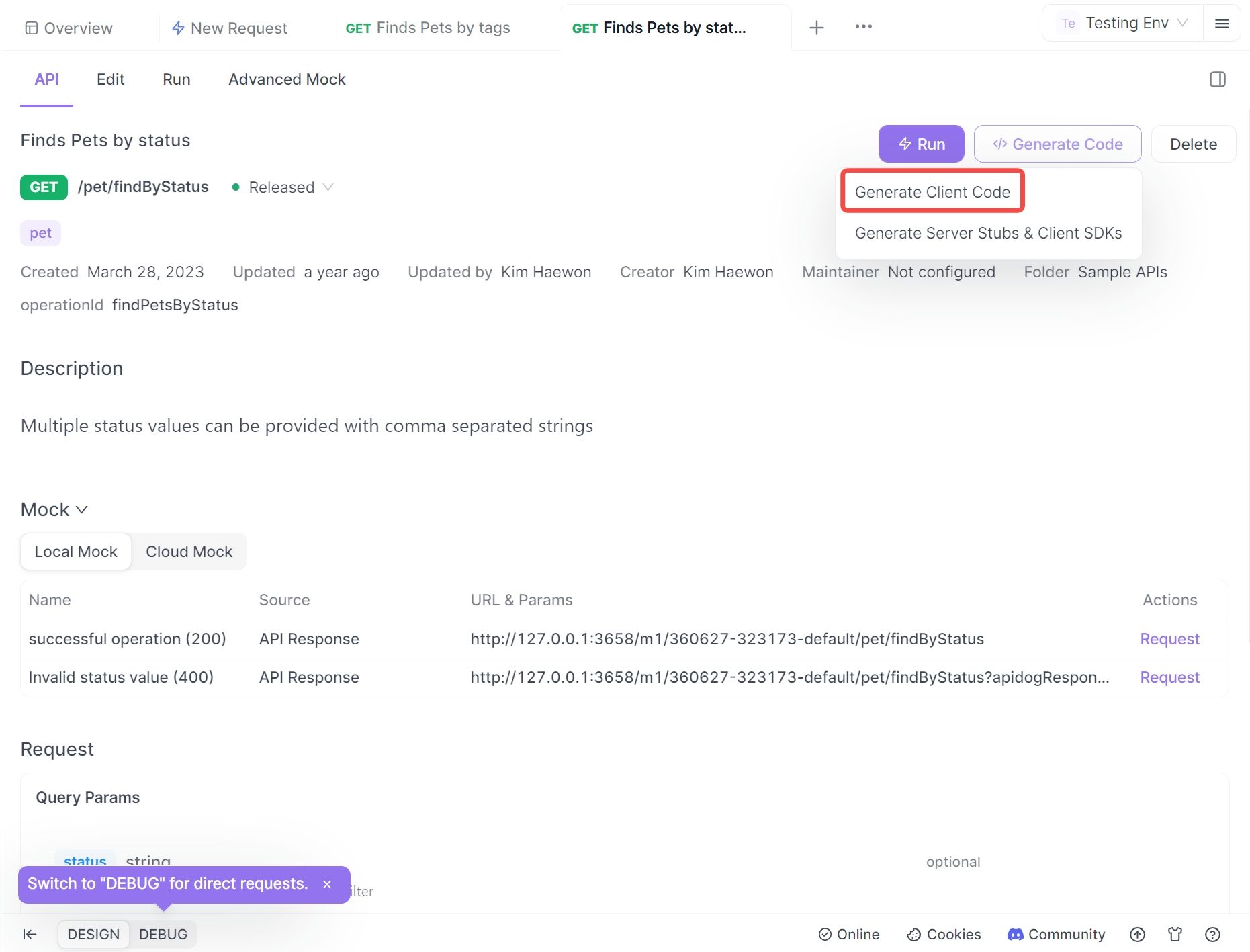
Task: Open the Cookies manager
Action: pos(943,935)
